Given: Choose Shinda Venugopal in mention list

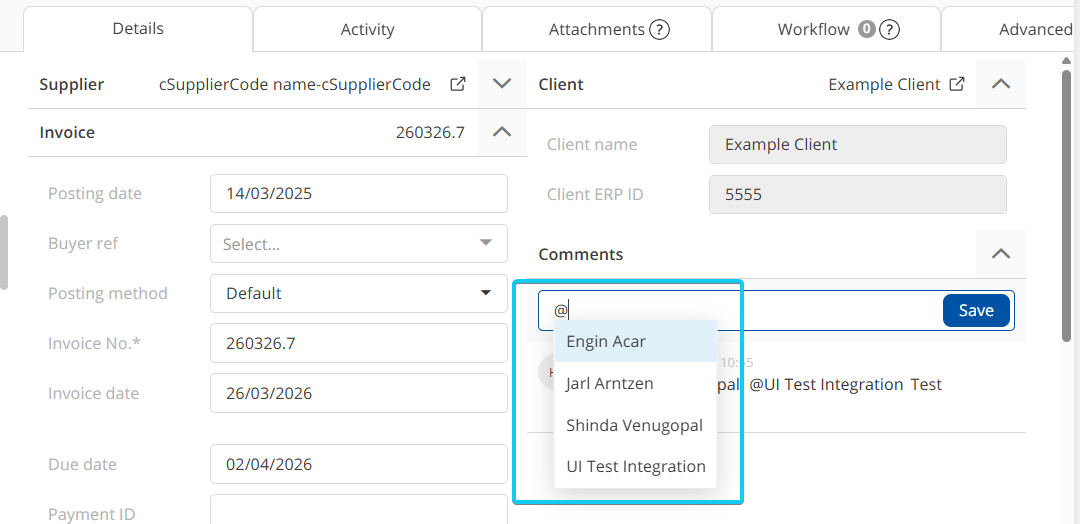Looking at the screenshot, I should point(635,426).
